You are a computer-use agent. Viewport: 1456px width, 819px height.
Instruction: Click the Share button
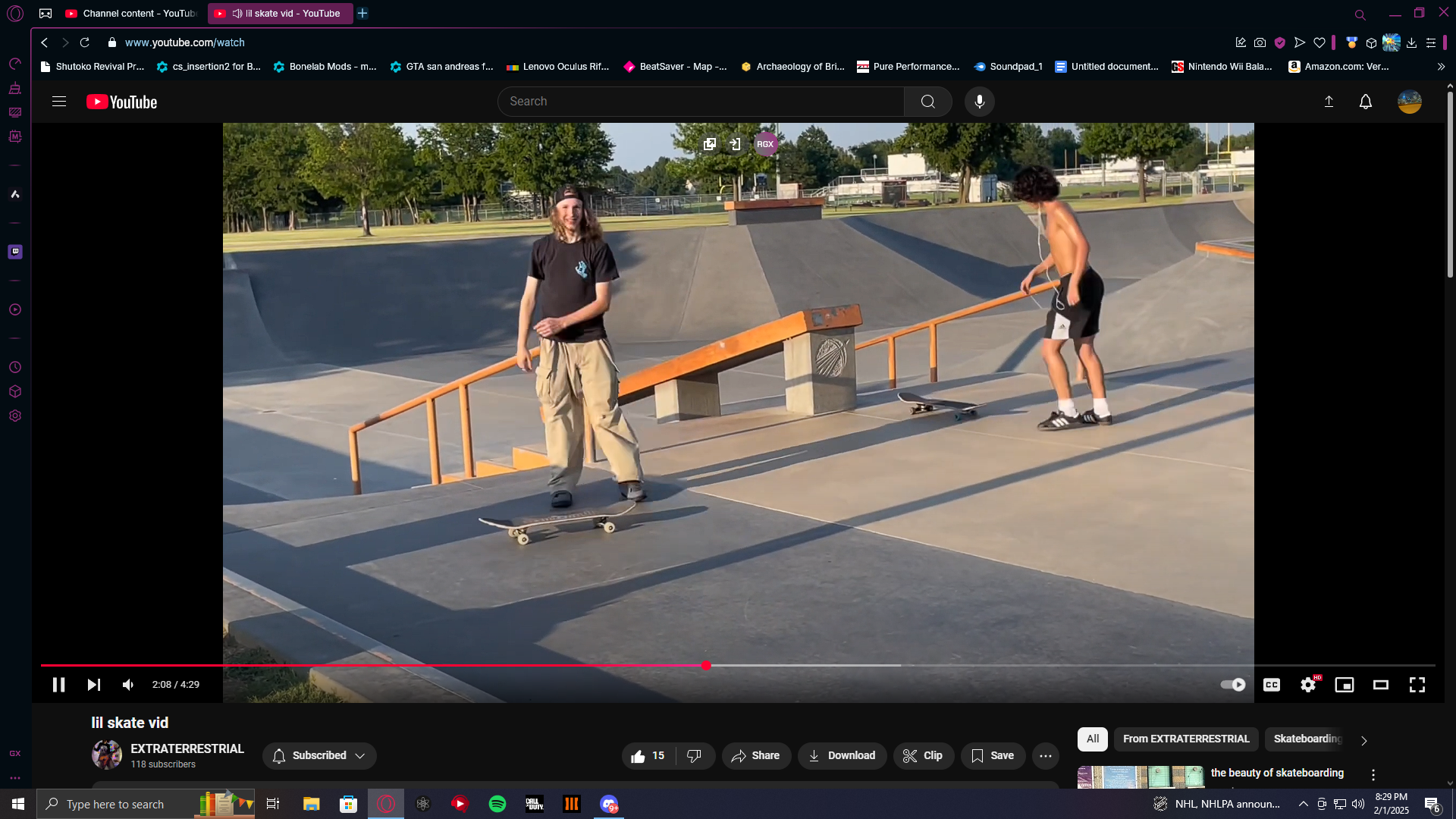click(x=755, y=755)
